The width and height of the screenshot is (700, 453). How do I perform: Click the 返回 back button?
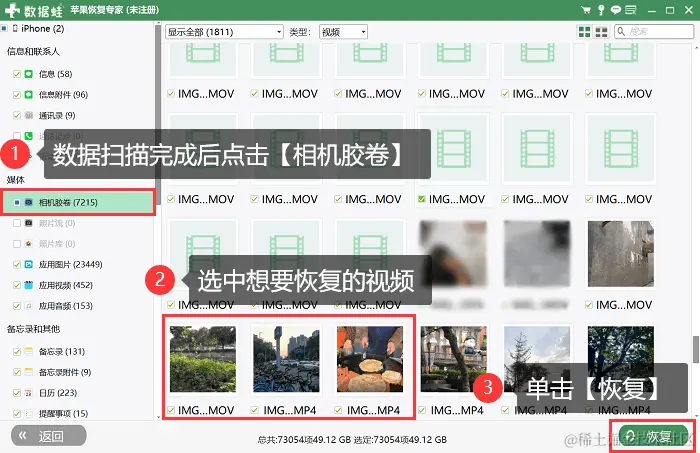click(x=49, y=436)
